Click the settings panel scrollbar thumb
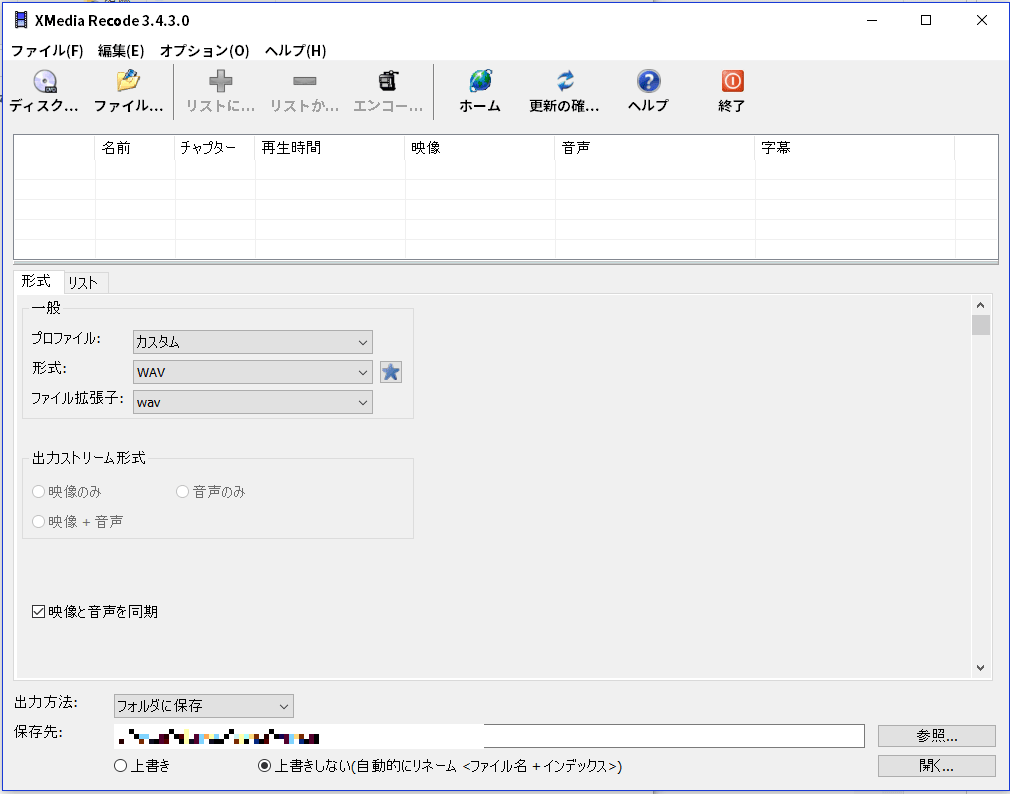This screenshot has width=1010, height=794. coord(980,325)
